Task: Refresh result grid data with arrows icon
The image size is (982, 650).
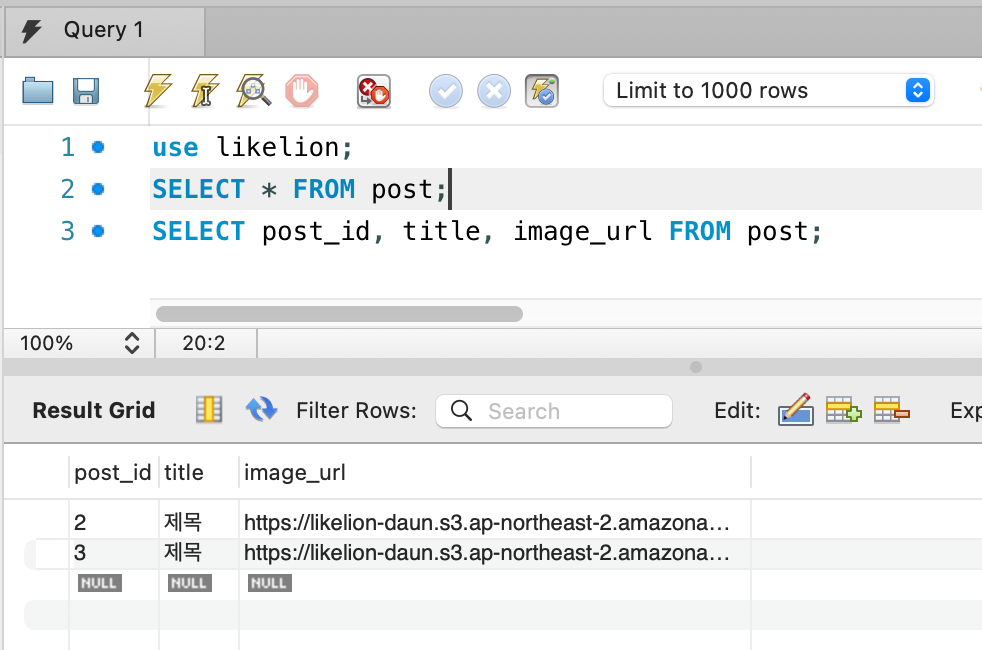Action: 261,410
